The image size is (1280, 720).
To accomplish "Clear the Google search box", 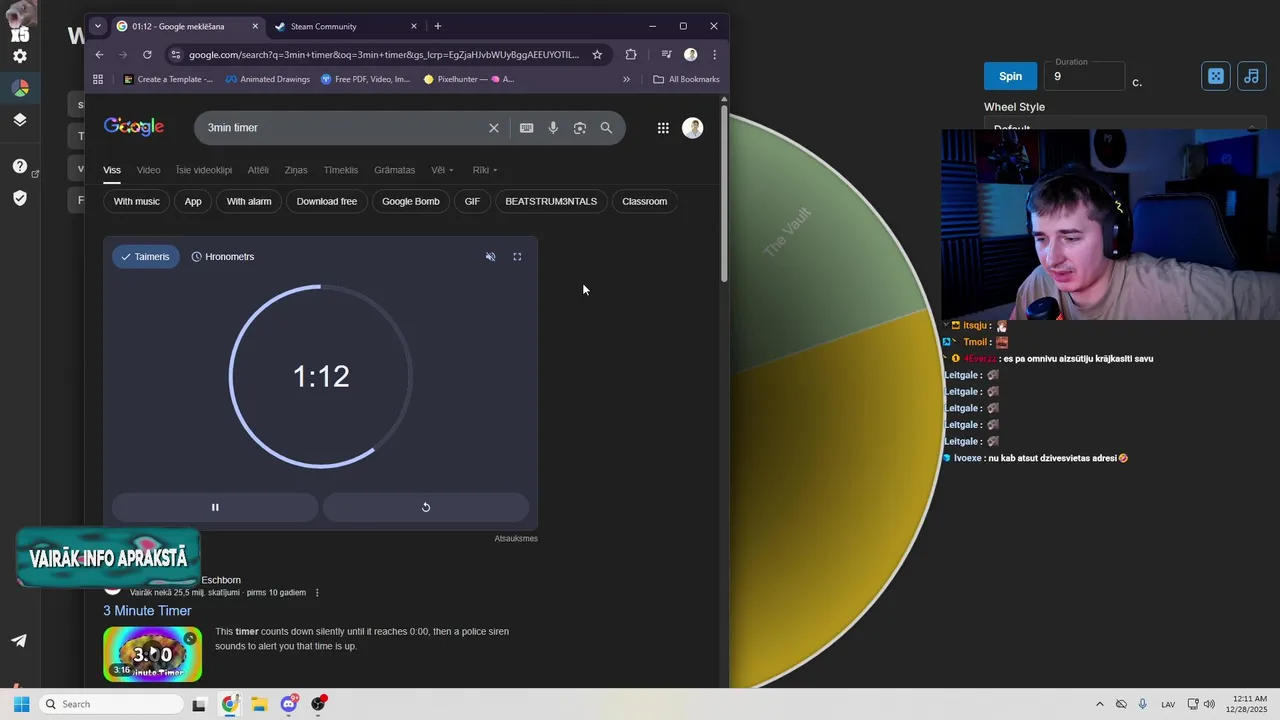I will click(493, 128).
